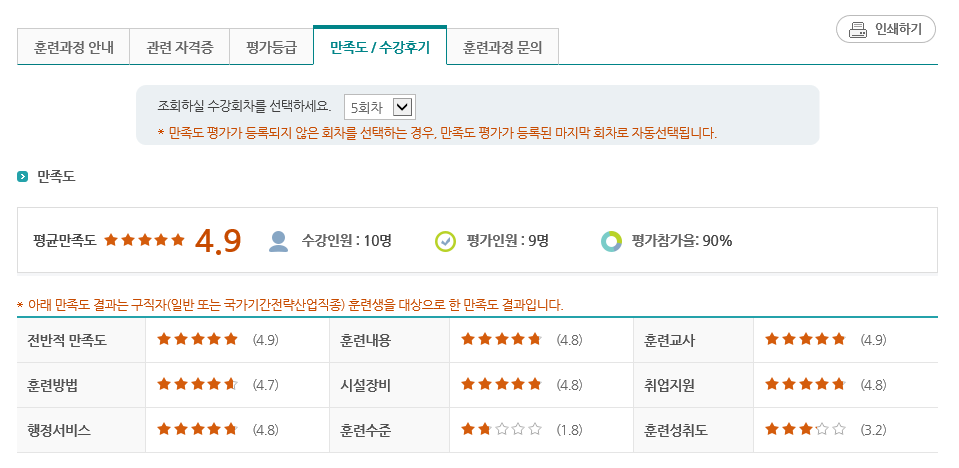Click the large 4.9 average score
The height and width of the screenshot is (468, 959).
click(x=218, y=241)
